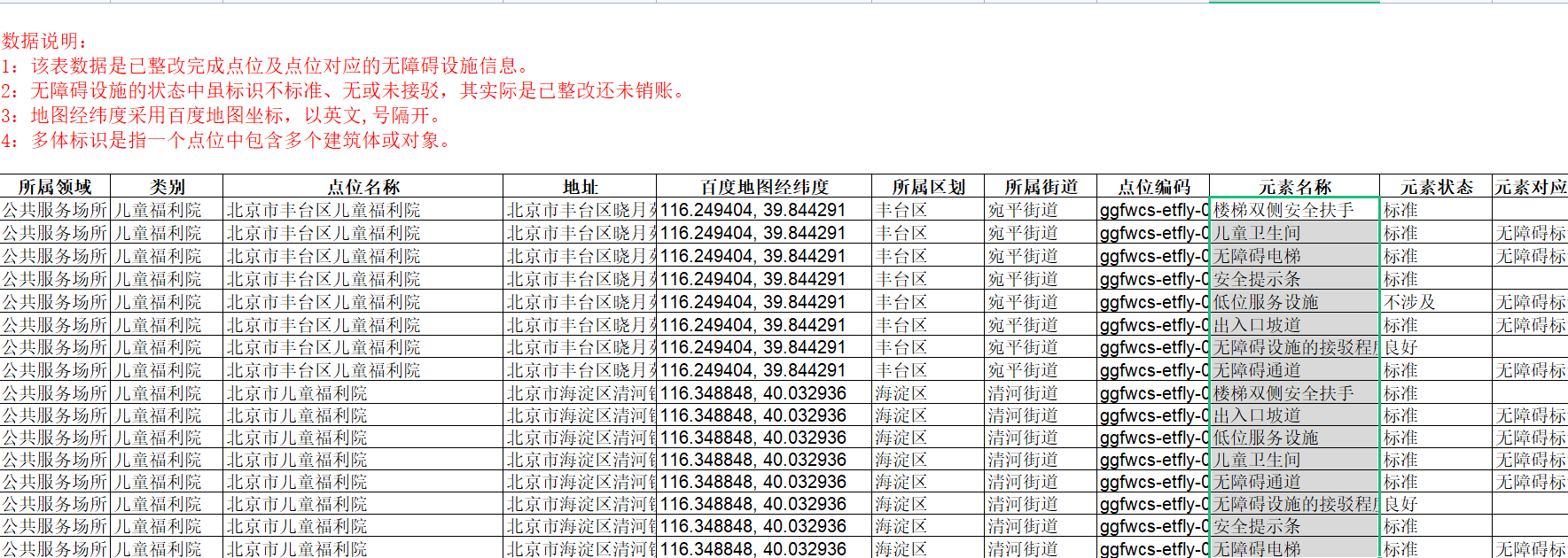Select the 良好 status cell in 清河街道 rows
The image size is (1568, 558).
point(1400,504)
